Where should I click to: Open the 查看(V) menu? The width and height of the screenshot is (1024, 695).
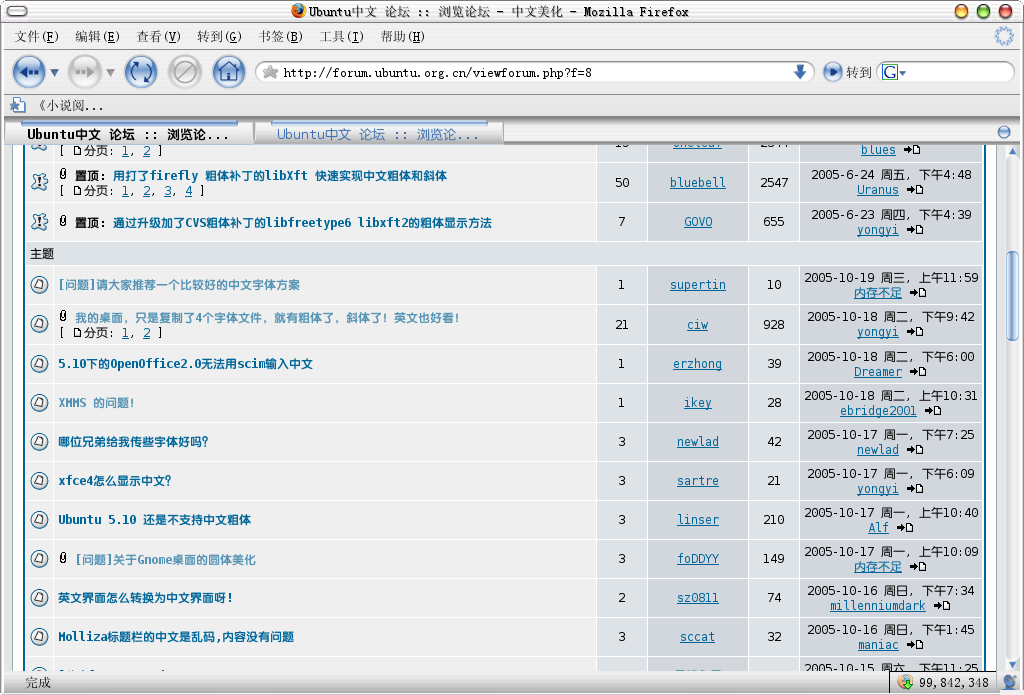pyautogui.click(x=158, y=37)
